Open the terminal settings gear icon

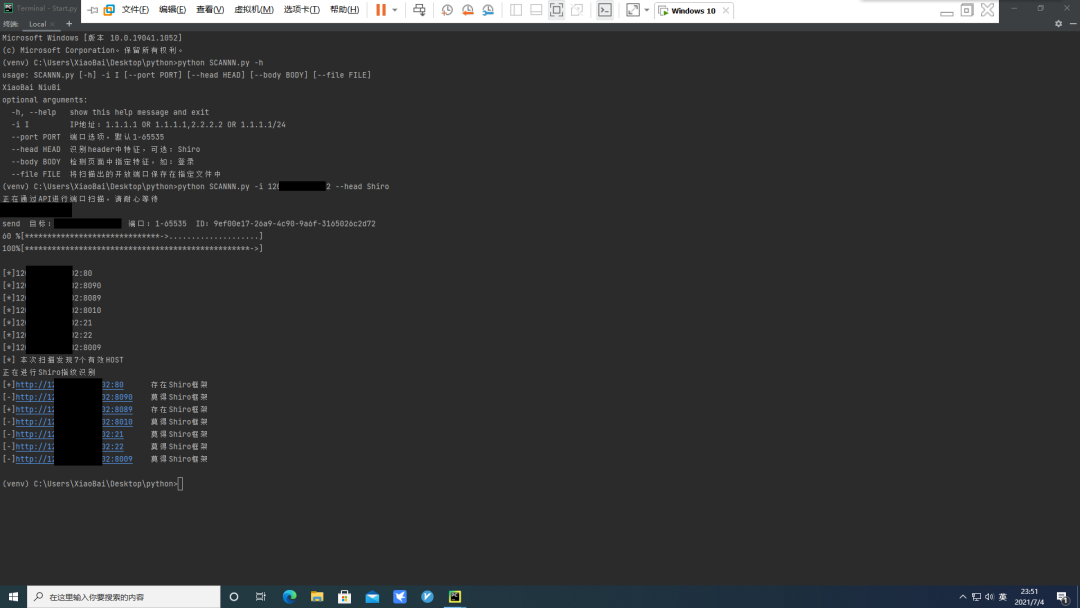click(x=1058, y=24)
